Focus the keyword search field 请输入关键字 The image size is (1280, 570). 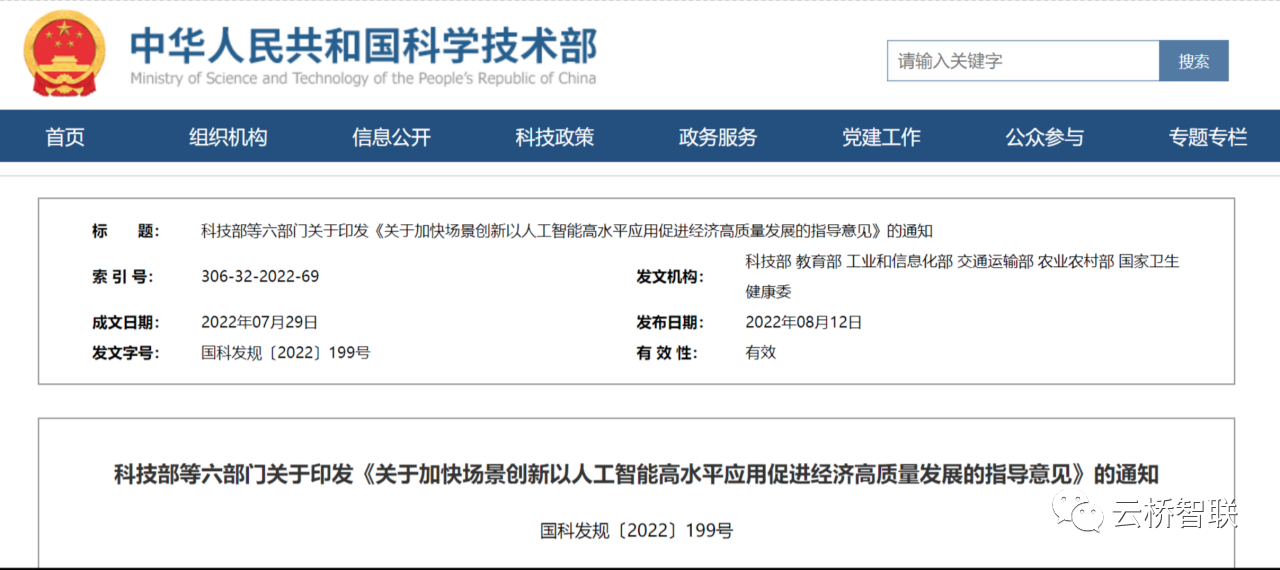[x=1023, y=61]
